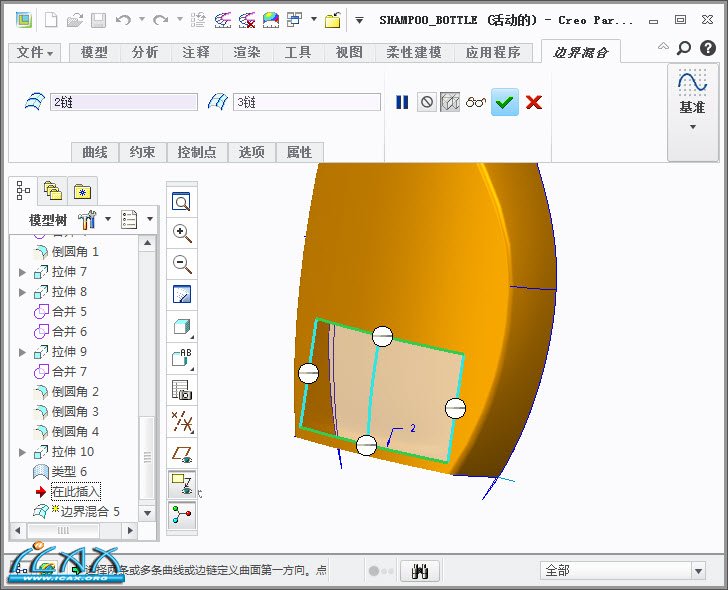Open the 文件 menu
728x590 pixels.
[x=36, y=52]
